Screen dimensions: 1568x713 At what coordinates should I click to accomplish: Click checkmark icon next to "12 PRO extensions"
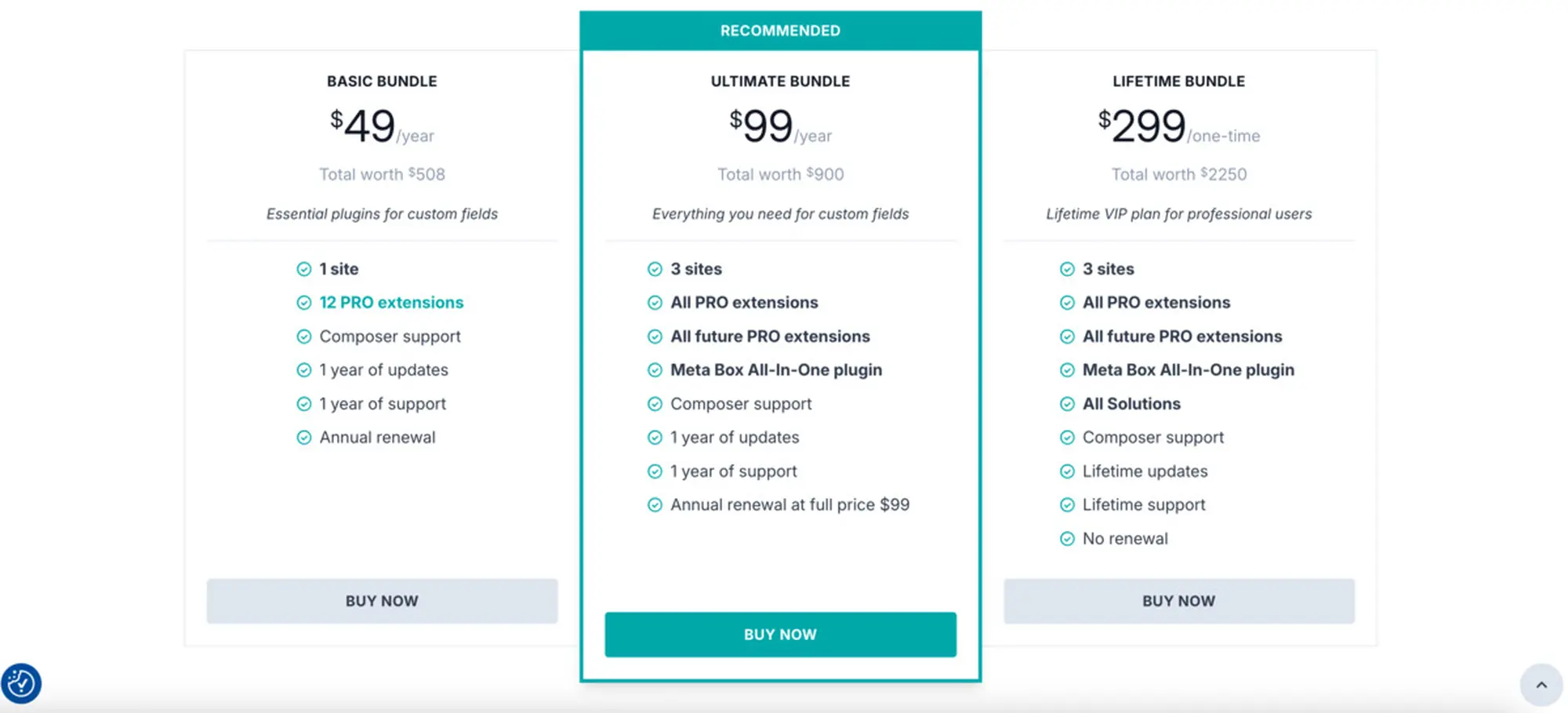pyautogui.click(x=304, y=303)
